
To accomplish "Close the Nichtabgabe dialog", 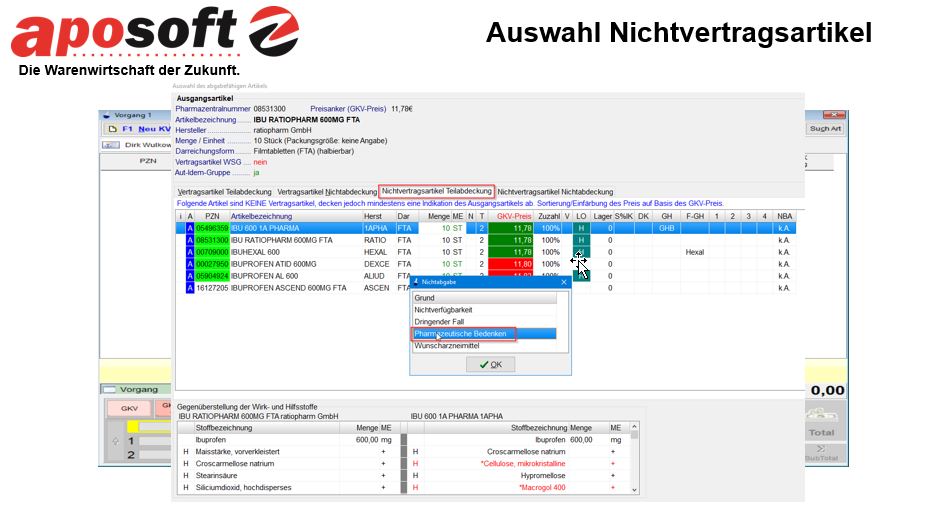I will point(564,282).
